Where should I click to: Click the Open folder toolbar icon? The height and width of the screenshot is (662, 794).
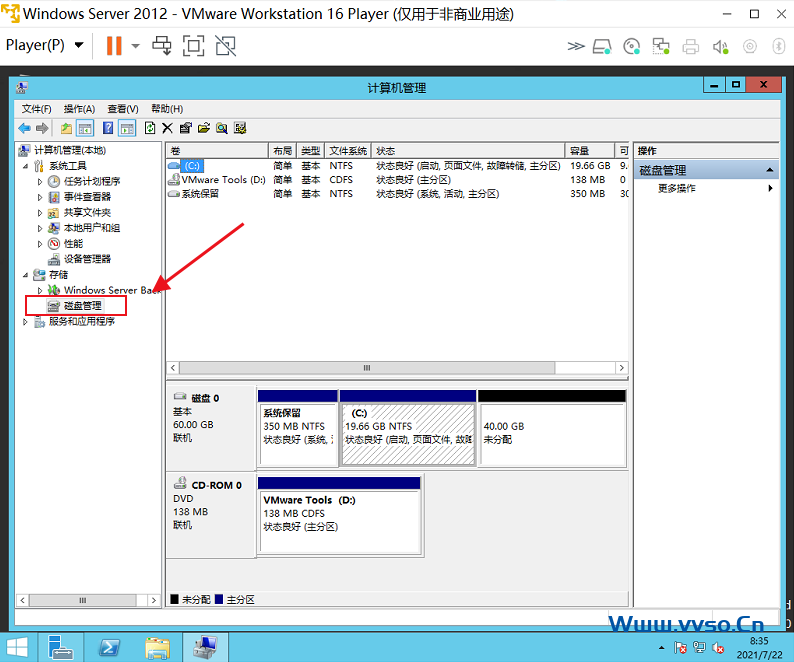(x=204, y=128)
